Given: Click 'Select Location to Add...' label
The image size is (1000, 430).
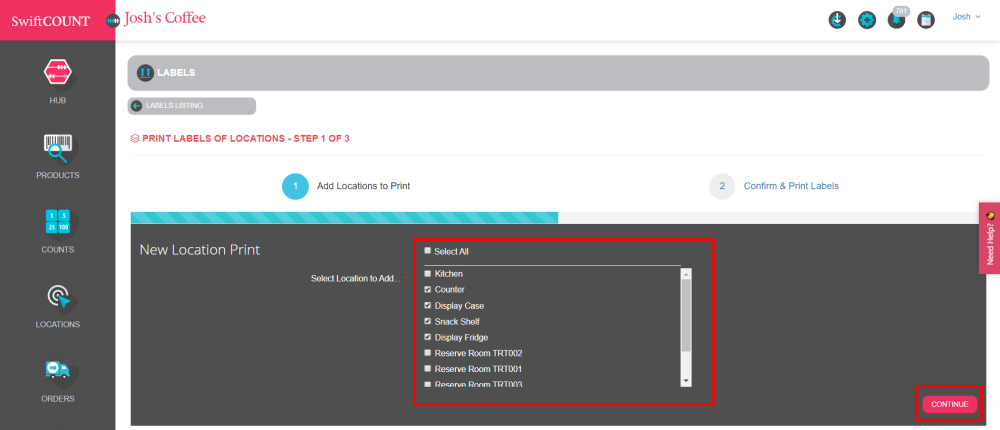Looking at the screenshot, I should [355, 279].
